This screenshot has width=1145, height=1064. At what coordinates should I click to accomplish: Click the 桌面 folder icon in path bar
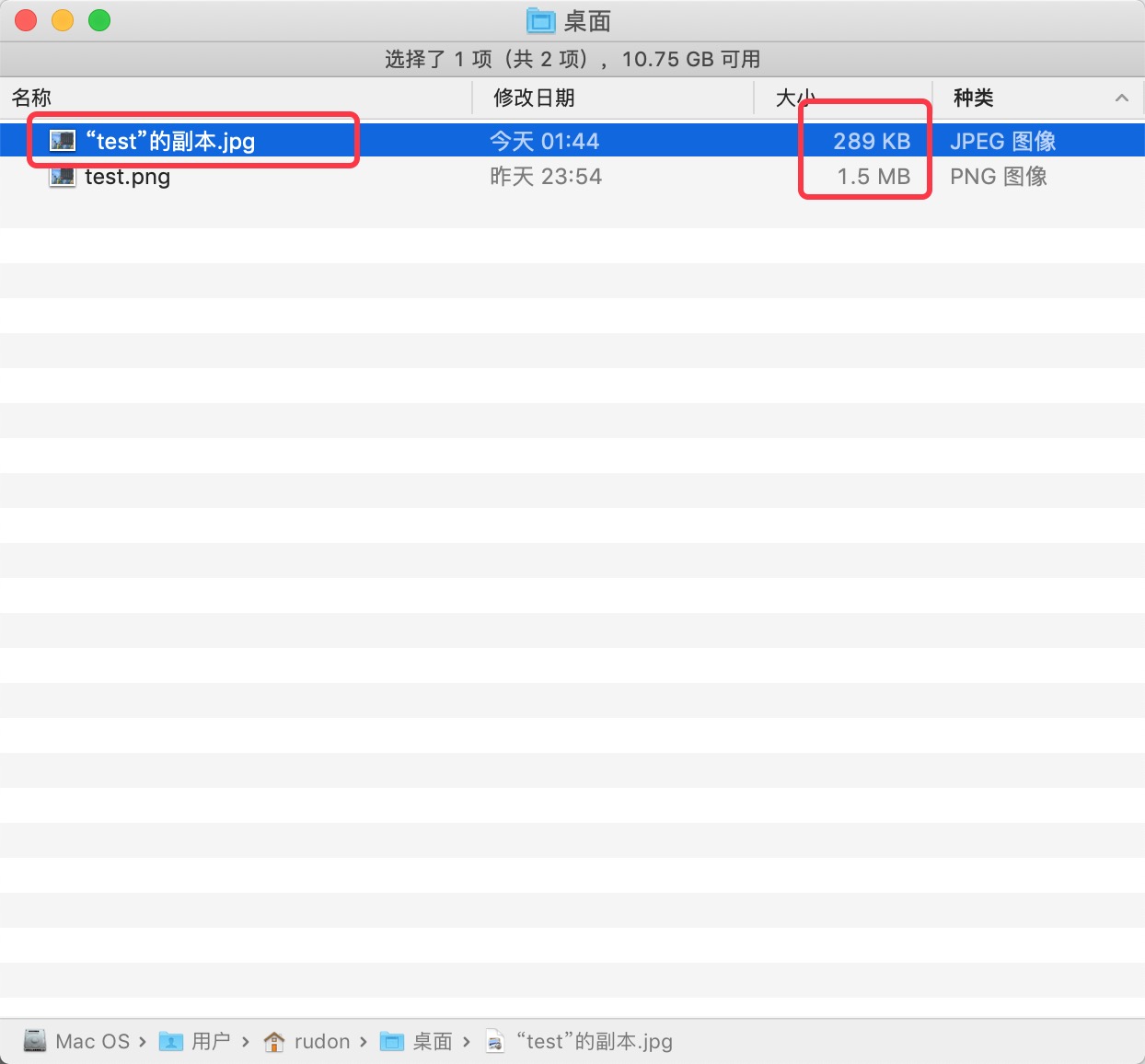391,1041
